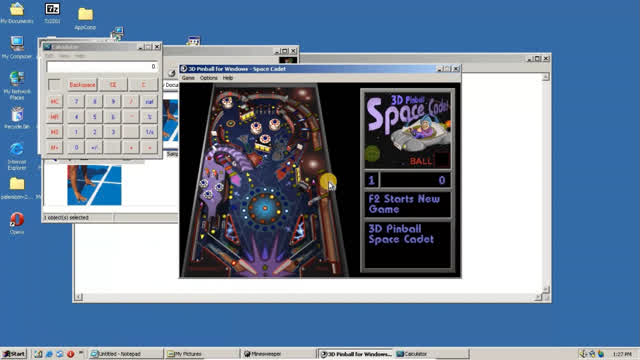This screenshot has width=640, height=360.
Task: Click the Notepad vertical scrollbar down arrow
Action: tap(546, 289)
